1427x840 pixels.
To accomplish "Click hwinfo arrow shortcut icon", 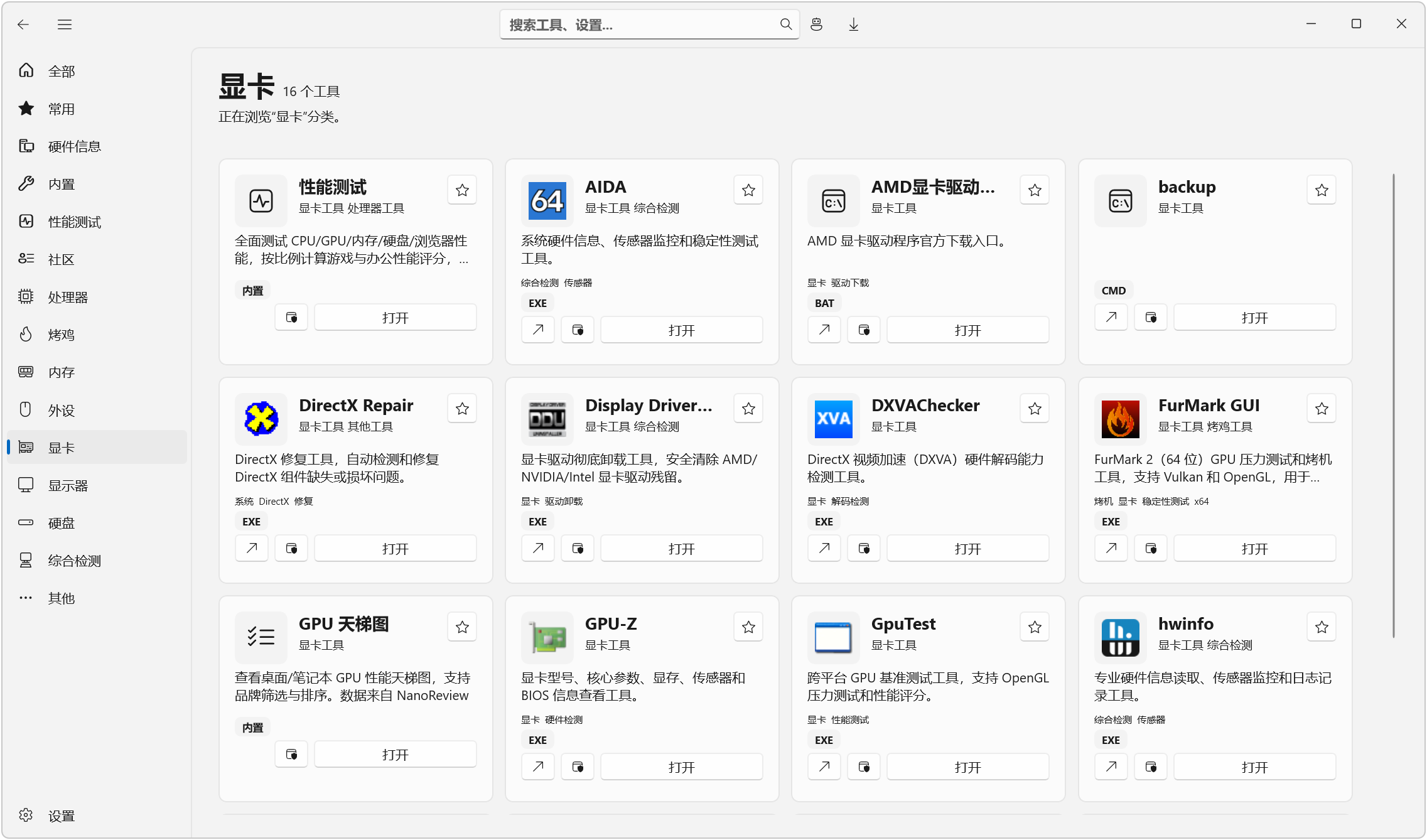I will (1111, 767).
